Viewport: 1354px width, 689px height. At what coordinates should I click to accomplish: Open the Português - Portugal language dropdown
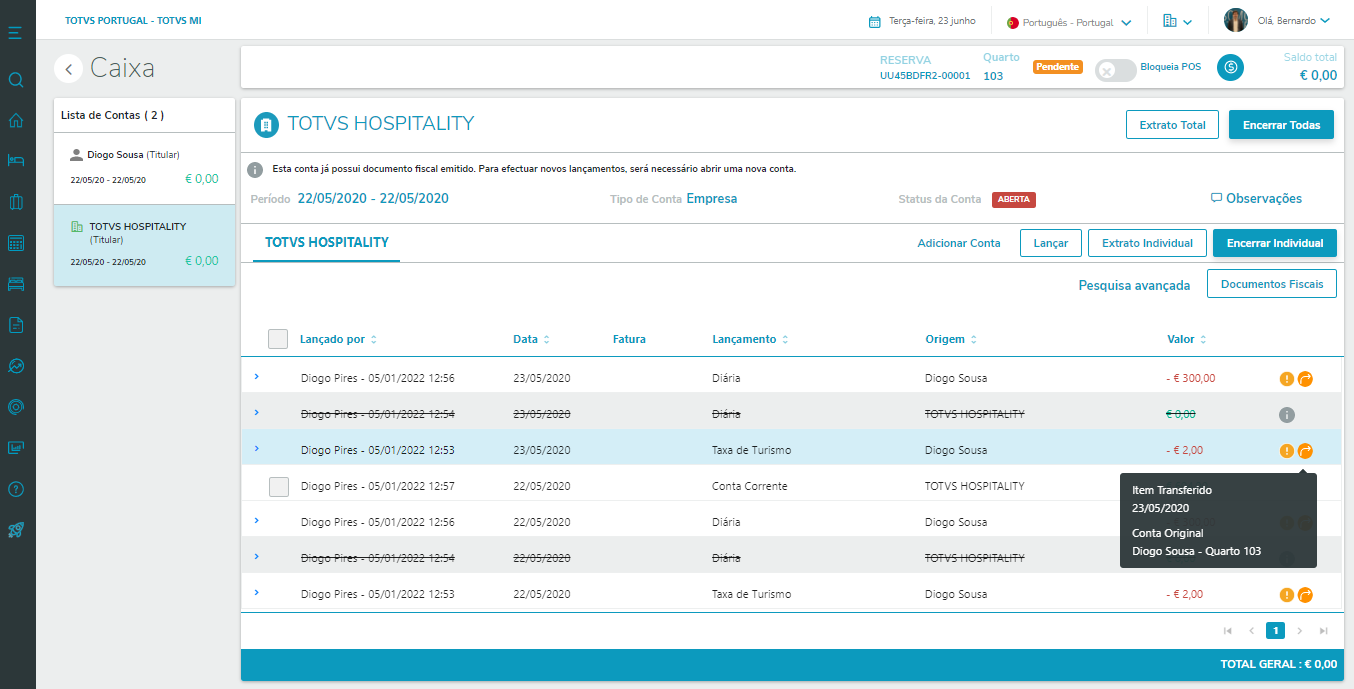click(1070, 21)
